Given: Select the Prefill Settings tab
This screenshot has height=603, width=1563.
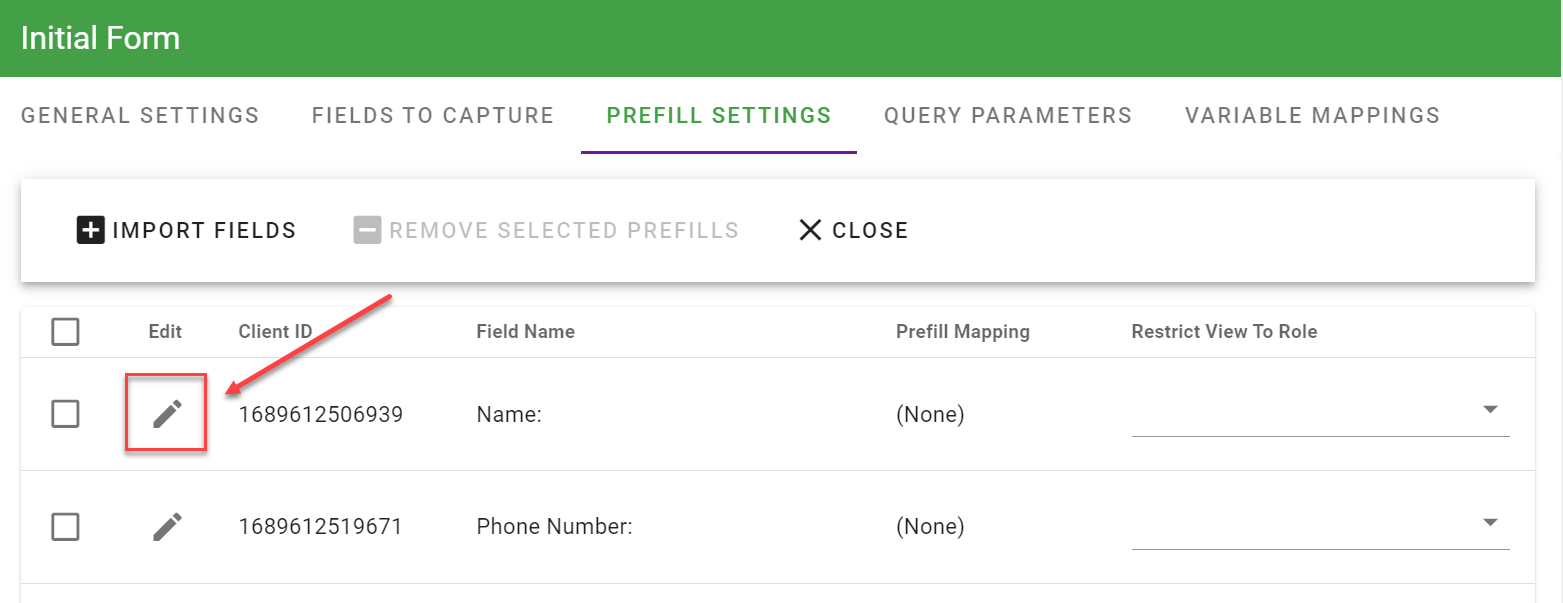Looking at the screenshot, I should [x=719, y=115].
